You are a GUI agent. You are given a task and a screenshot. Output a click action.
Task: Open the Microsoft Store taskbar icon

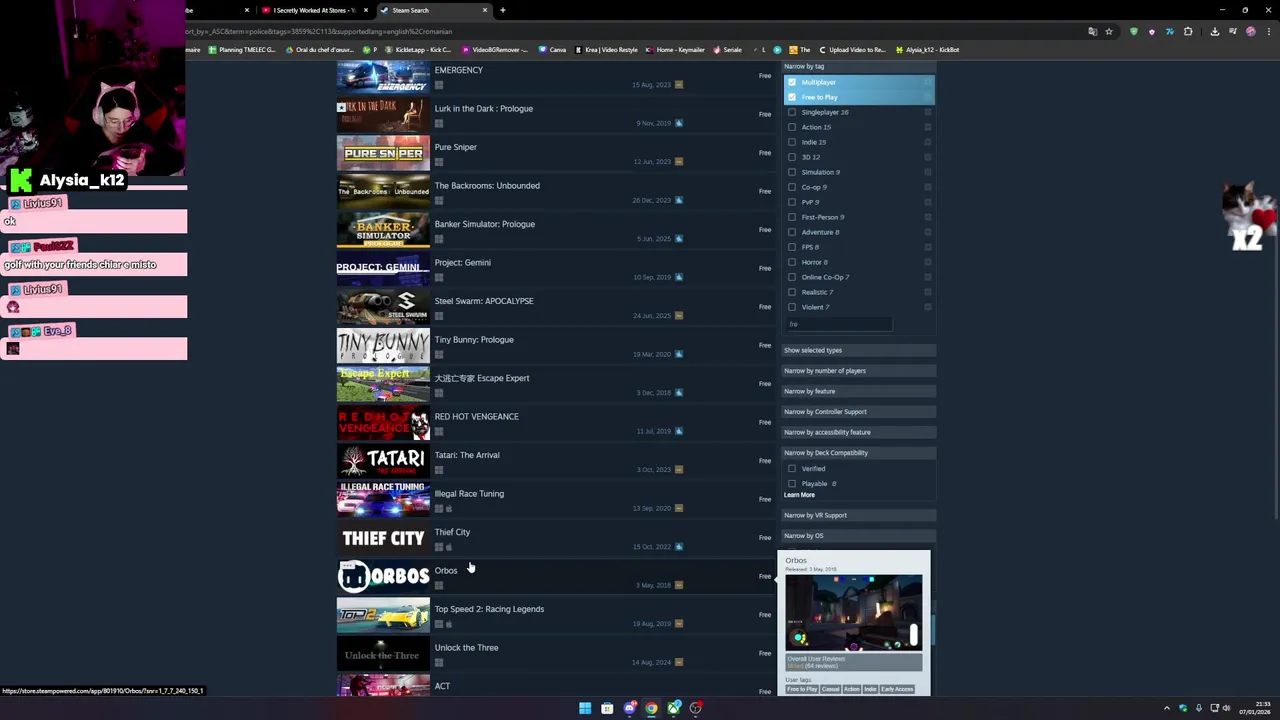point(607,708)
